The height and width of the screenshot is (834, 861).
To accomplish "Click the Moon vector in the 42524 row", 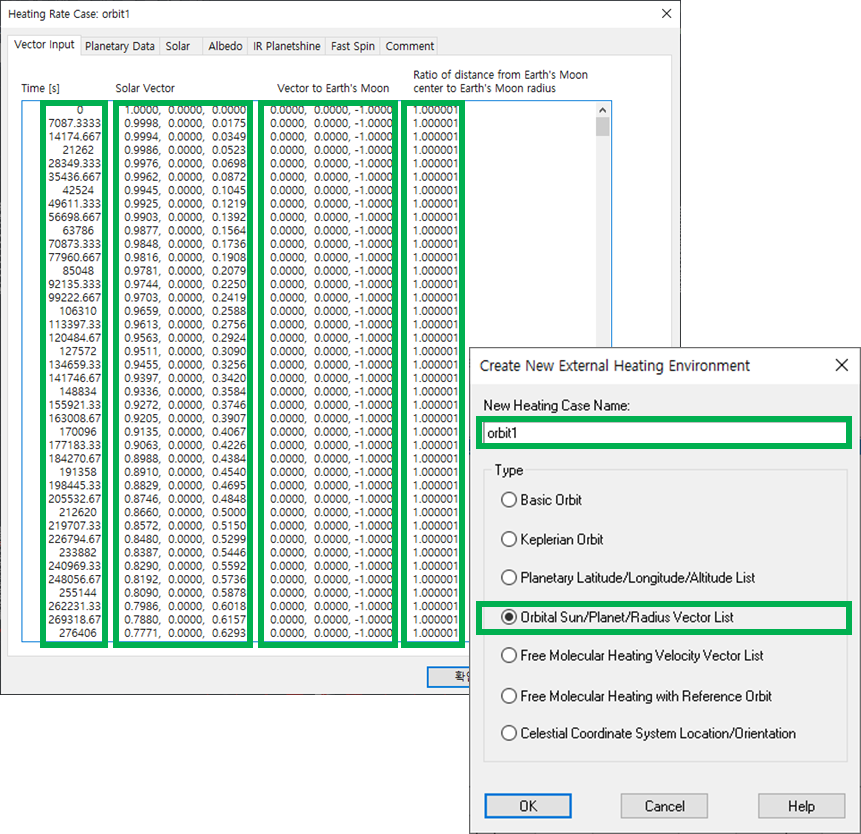I will coord(331,190).
